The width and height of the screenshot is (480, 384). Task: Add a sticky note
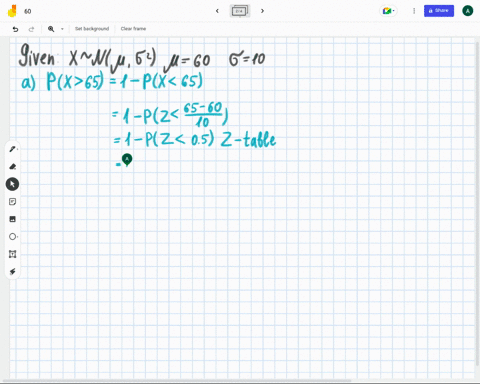click(x=12, y=202)
